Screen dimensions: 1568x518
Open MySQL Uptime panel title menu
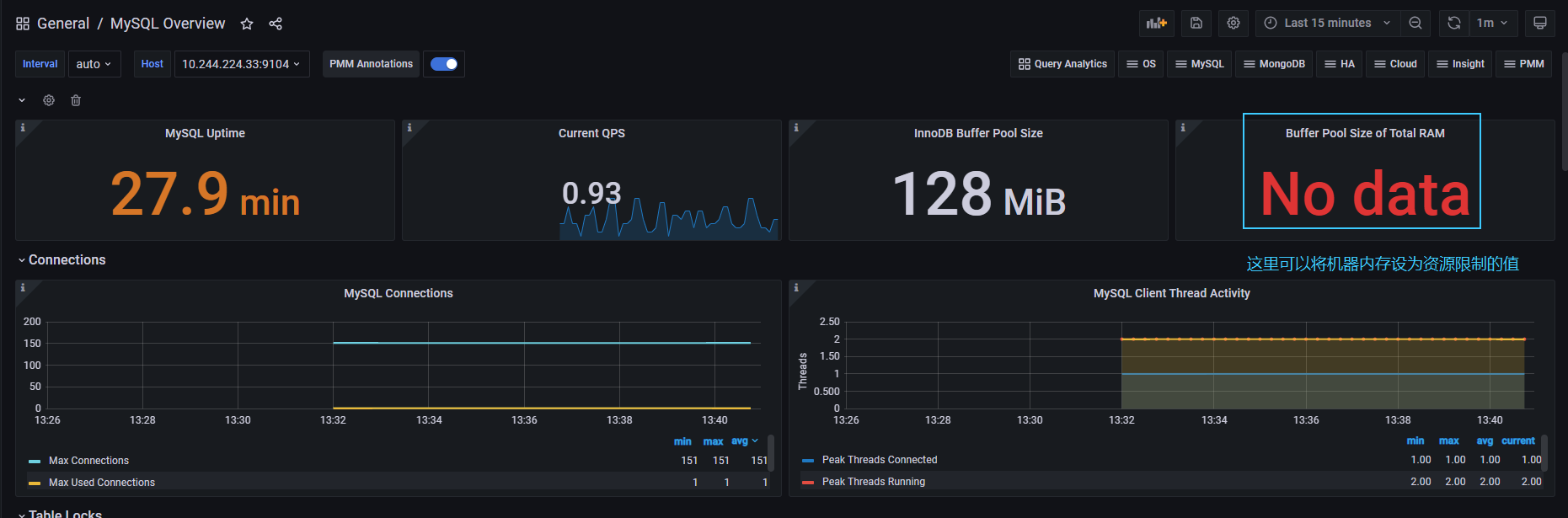click(x=205, y=133)
